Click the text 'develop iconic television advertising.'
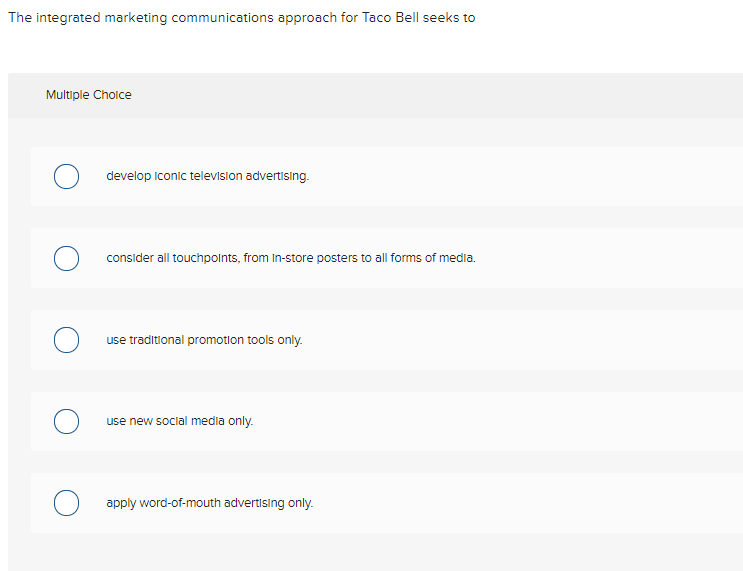The width and height of the screenshot is (743, 571). [208, 176]
